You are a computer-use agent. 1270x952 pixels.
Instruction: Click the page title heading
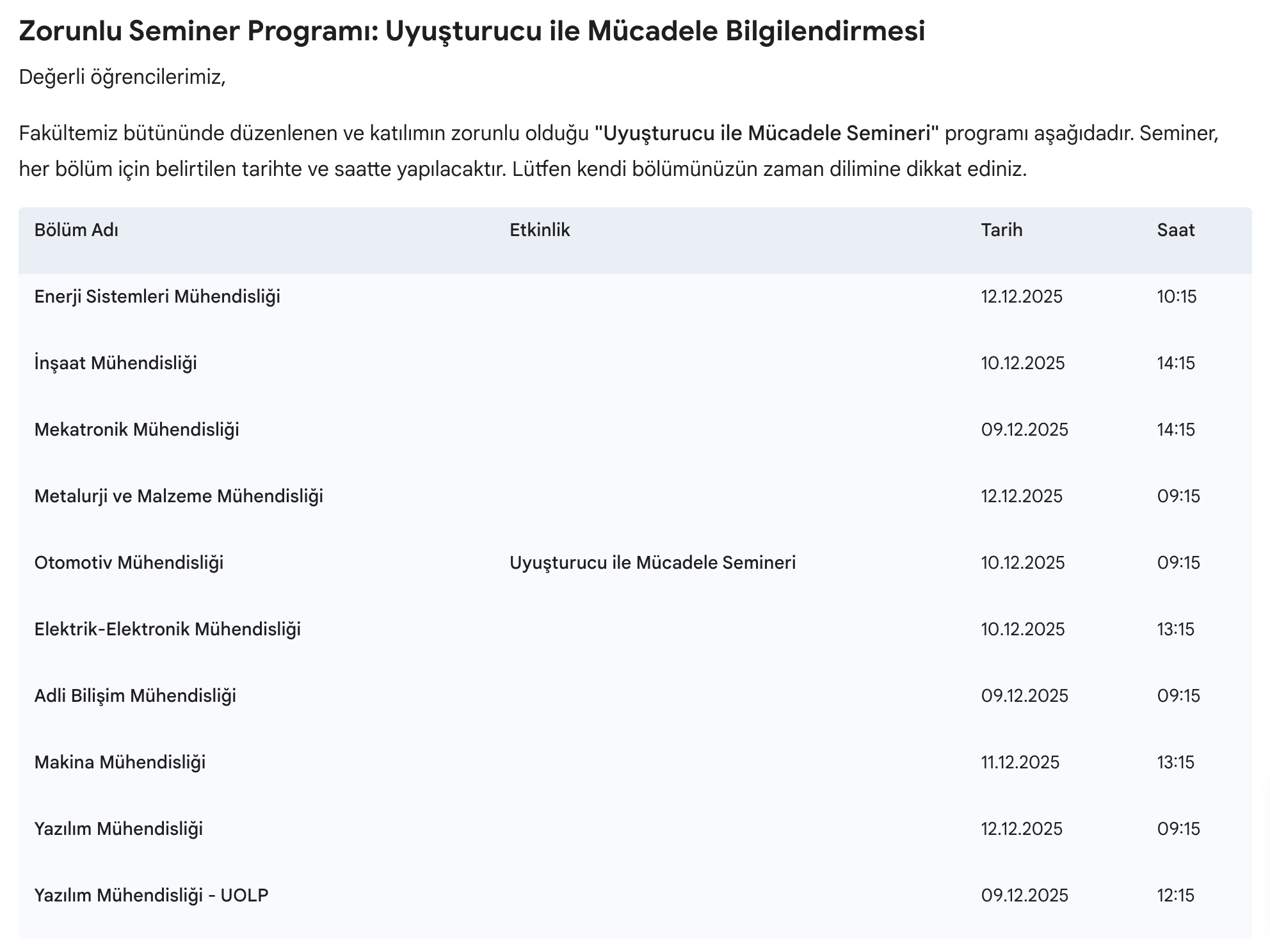coord(472,31)
